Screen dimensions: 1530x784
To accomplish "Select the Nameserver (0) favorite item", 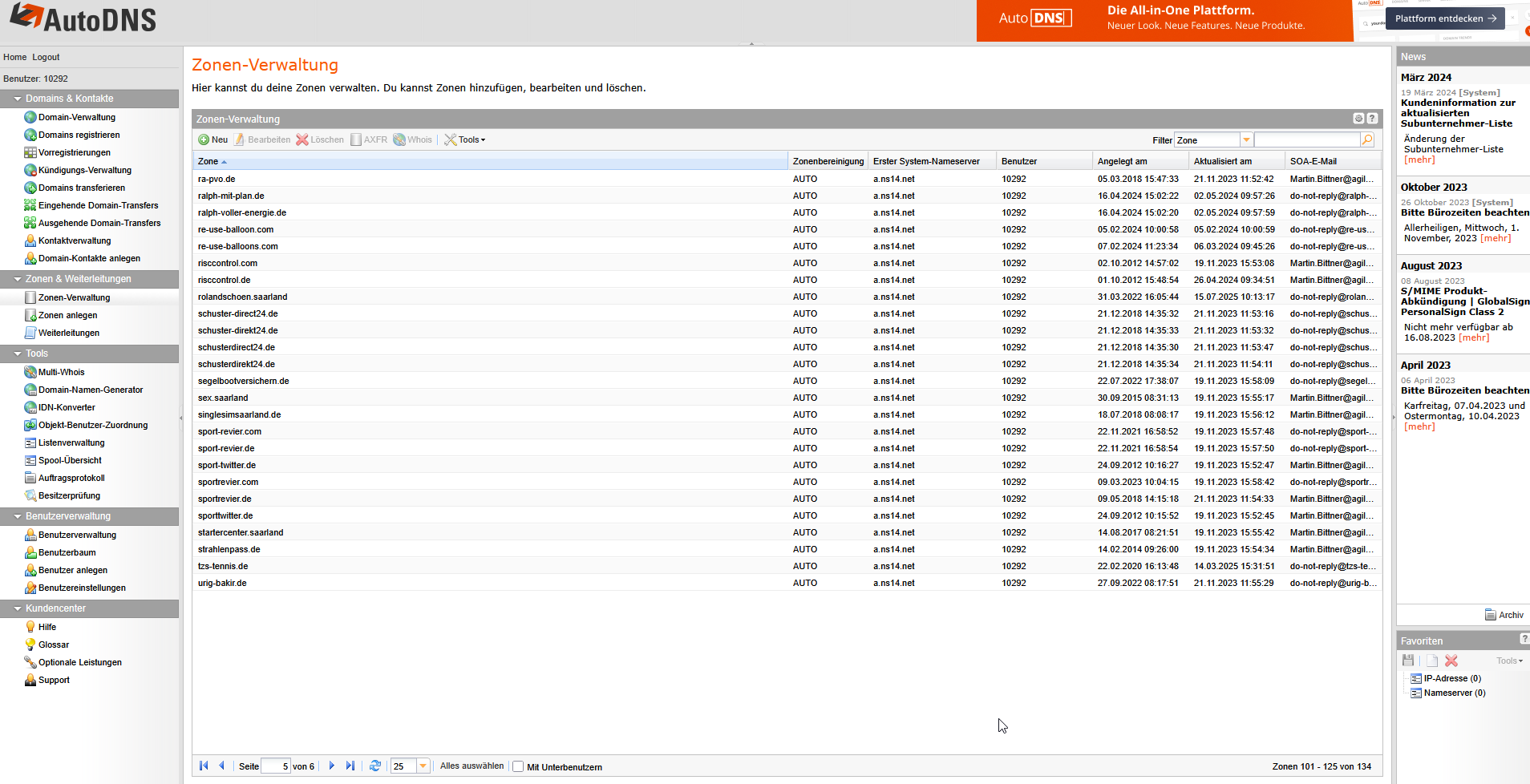I will tap(1455, 693).
